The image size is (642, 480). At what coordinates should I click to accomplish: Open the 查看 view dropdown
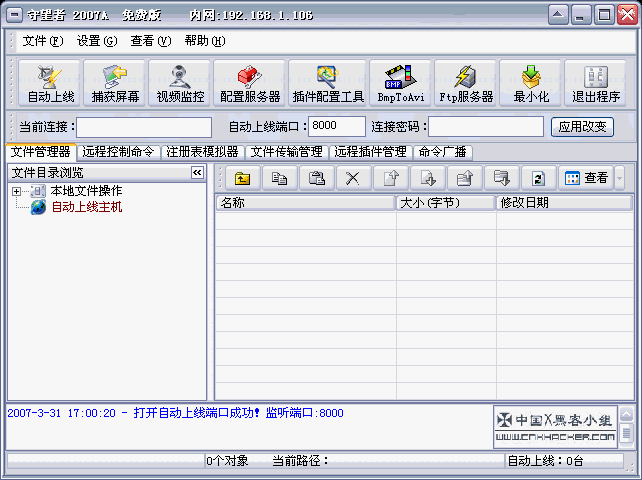point(620,178)
